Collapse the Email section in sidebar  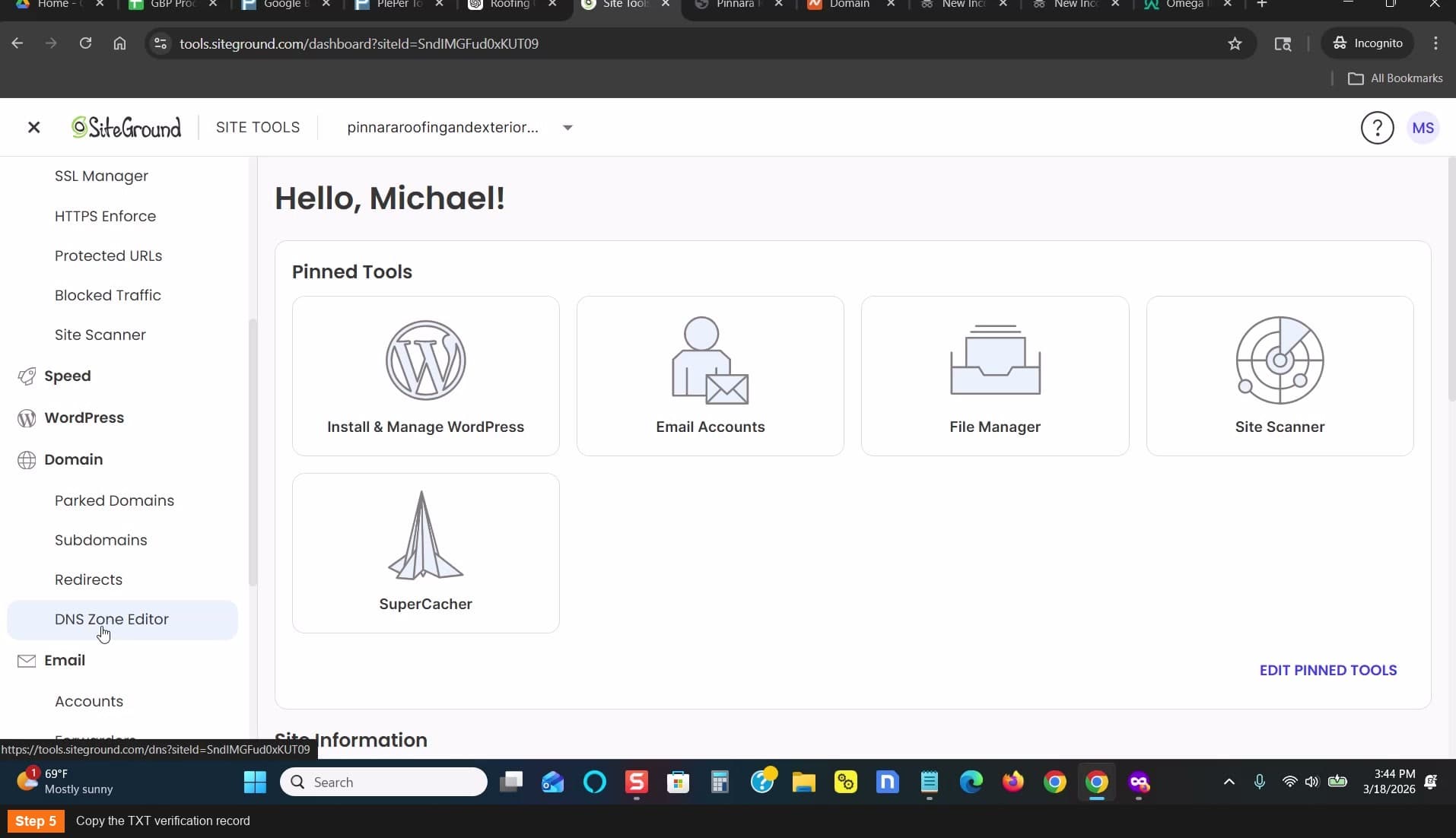pyautogui.click(x=65, y=660)
